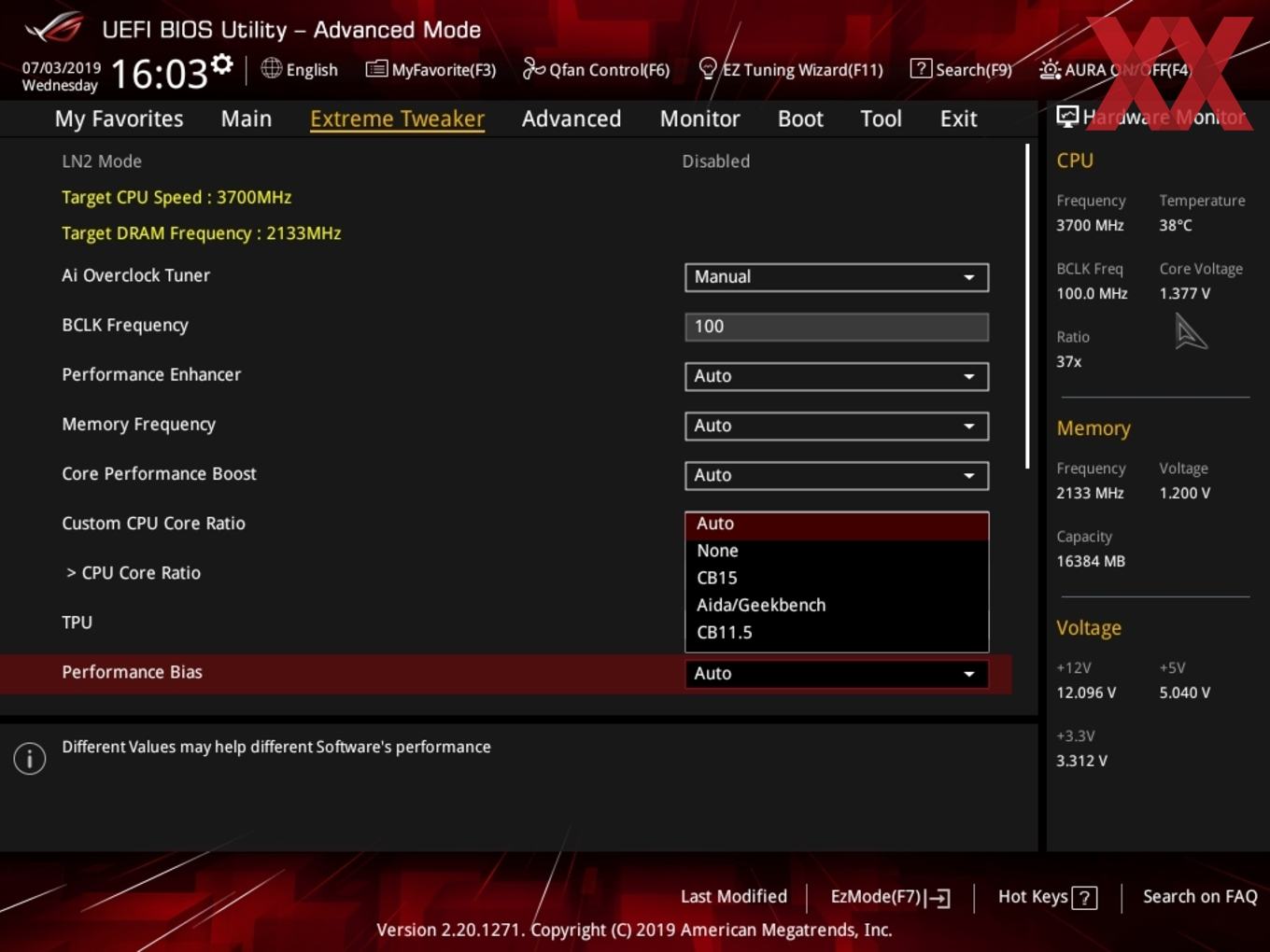Click the ROG logo icon
Image resolution: width=1270 pixels, height=952 pixels.
coord(53,27)
